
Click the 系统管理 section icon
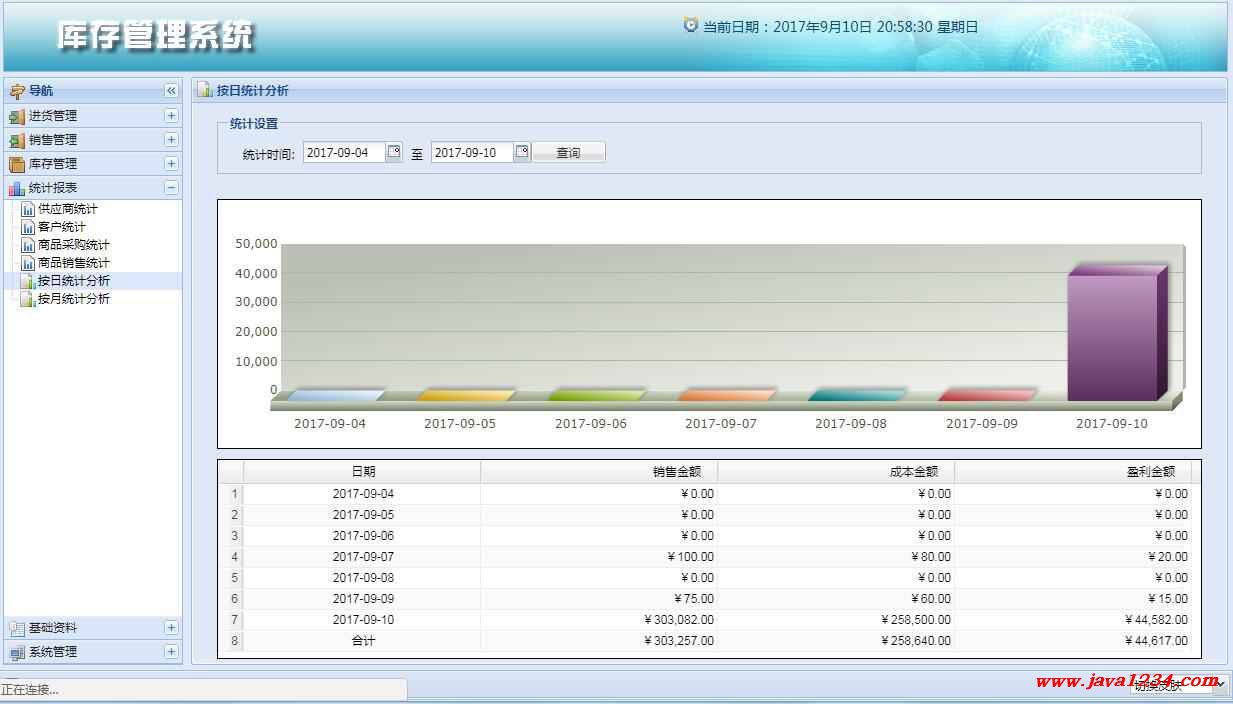(x=16, y=652)
